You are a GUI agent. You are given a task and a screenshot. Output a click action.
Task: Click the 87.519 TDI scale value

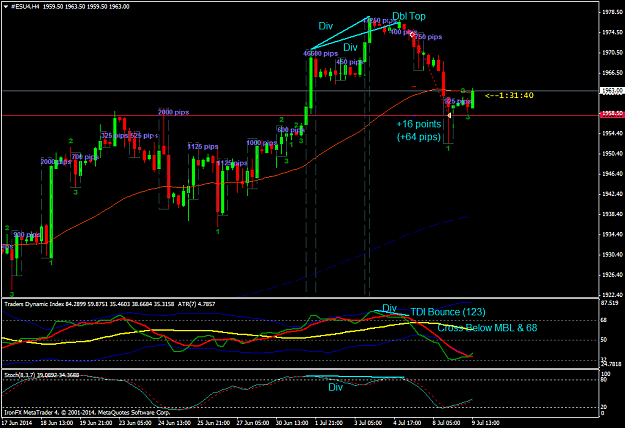click(x=609, y=303)
